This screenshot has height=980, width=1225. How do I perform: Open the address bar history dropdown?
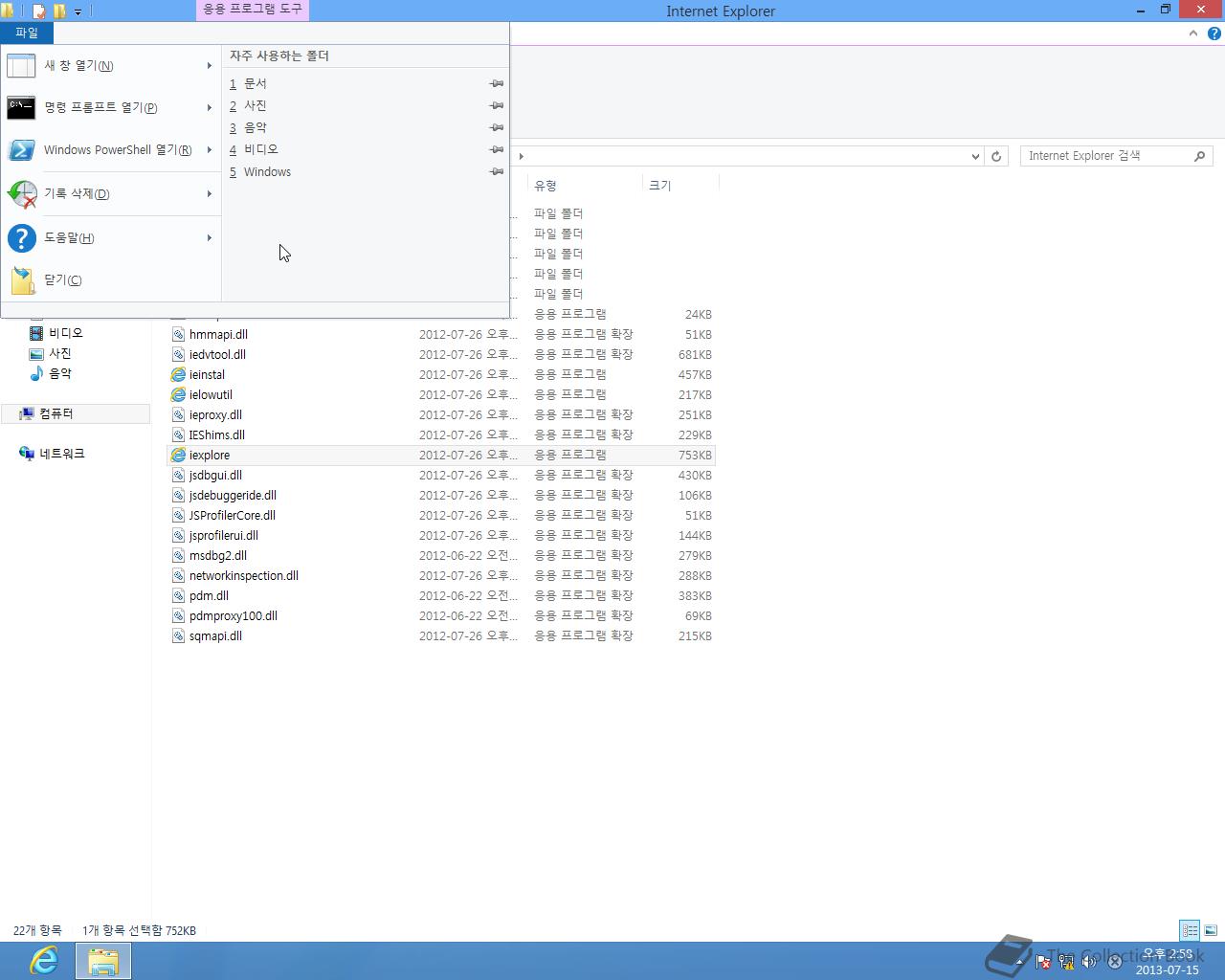point(975,156)
